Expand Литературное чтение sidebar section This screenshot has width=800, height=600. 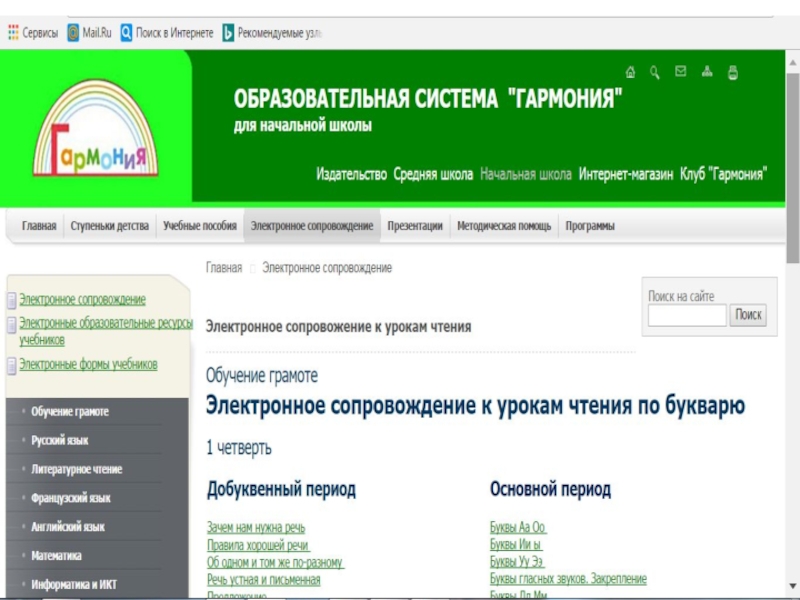point(76,469)
